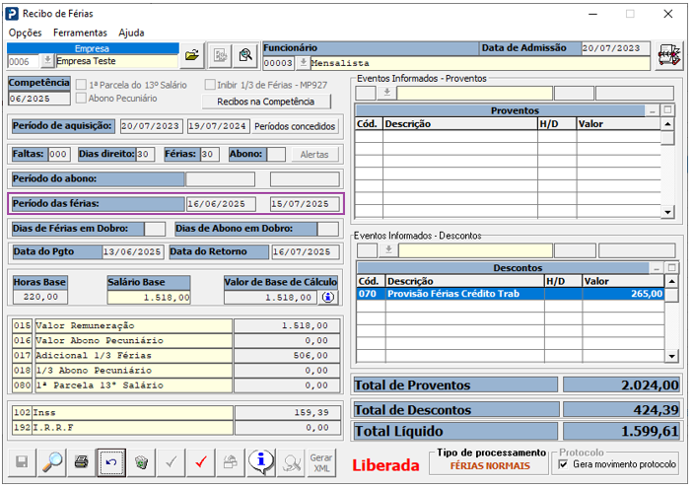The height and width of the screenshot is (489, 692).
Task: Uncheck Gera movimento protocolo
Action: click(563, 464)
